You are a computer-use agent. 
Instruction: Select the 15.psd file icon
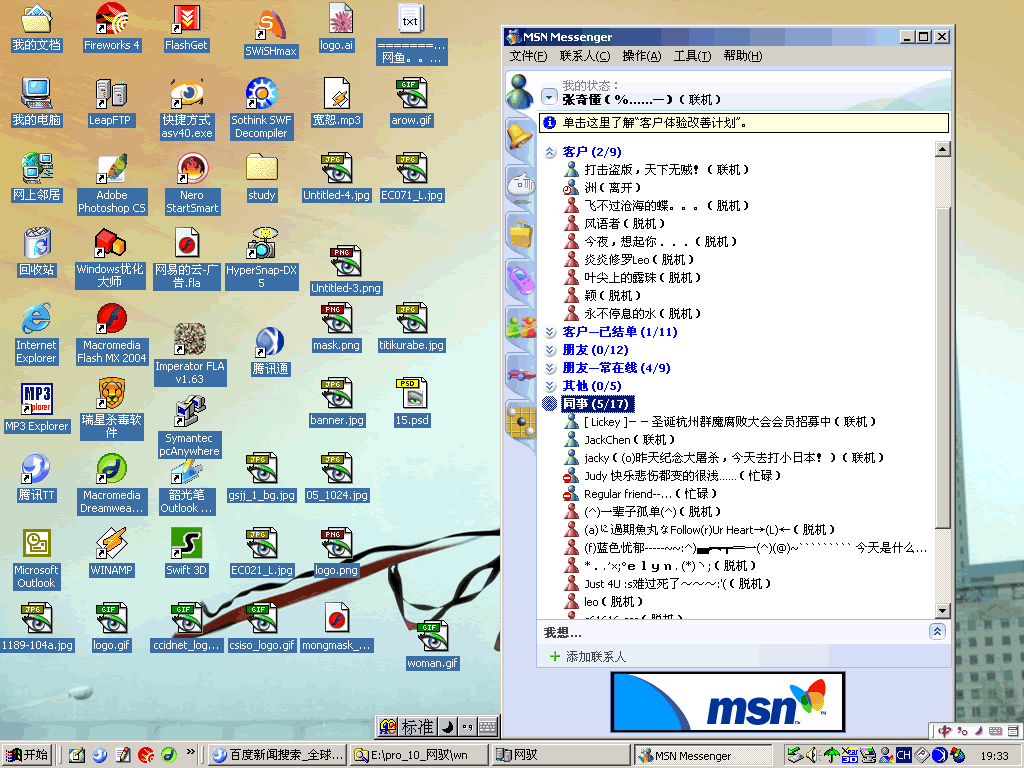tap(411, 403)
